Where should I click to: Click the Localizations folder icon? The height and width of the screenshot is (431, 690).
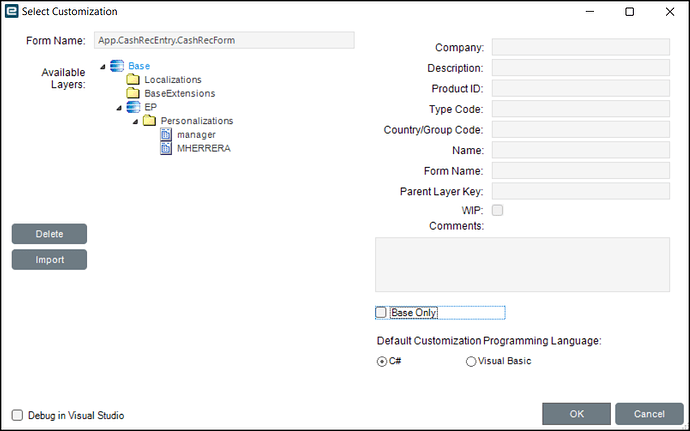point(133,80)
